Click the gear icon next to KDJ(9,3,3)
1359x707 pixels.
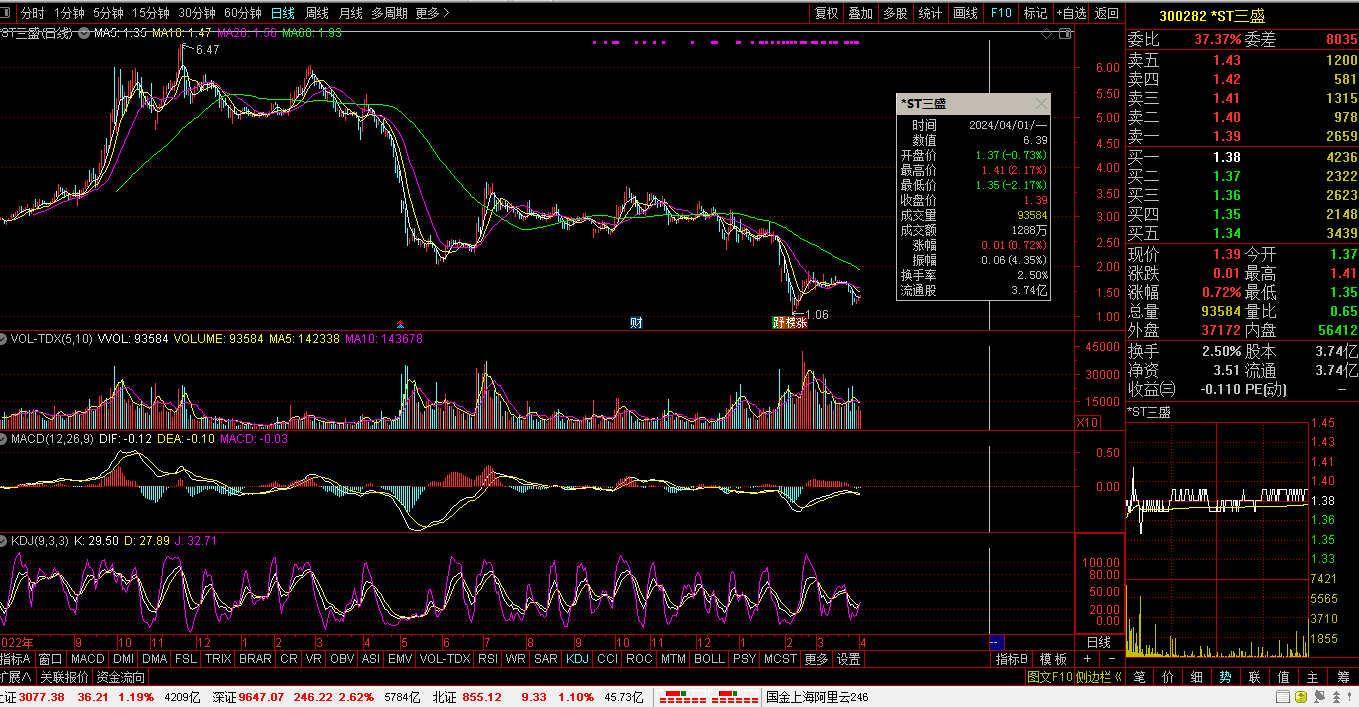point(5,541)
